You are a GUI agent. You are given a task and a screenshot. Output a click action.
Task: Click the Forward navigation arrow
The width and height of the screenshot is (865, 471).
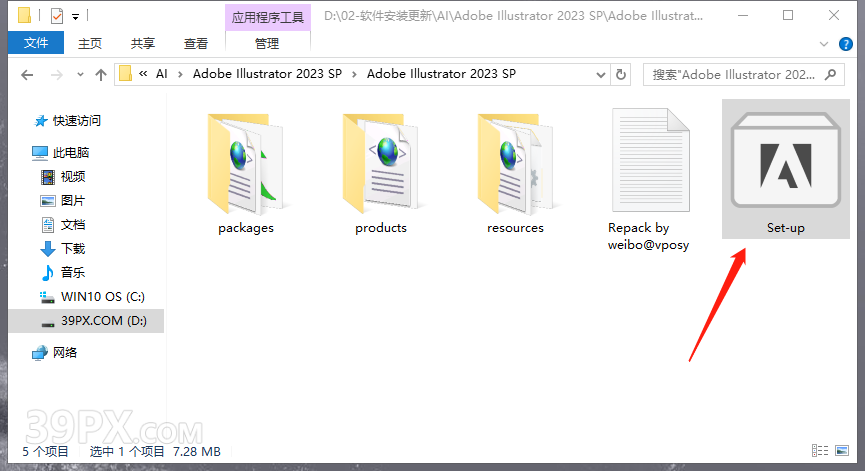tap(57, 75)
